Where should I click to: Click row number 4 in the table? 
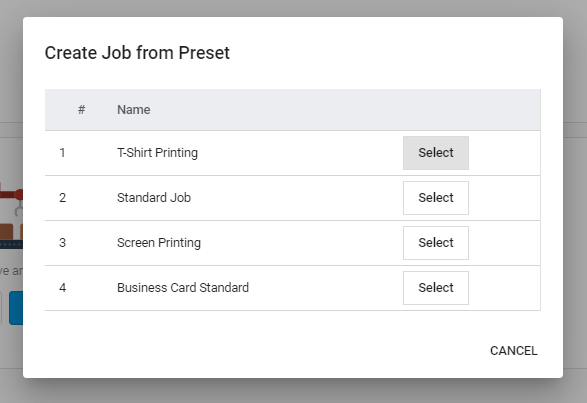pos(62,288)
